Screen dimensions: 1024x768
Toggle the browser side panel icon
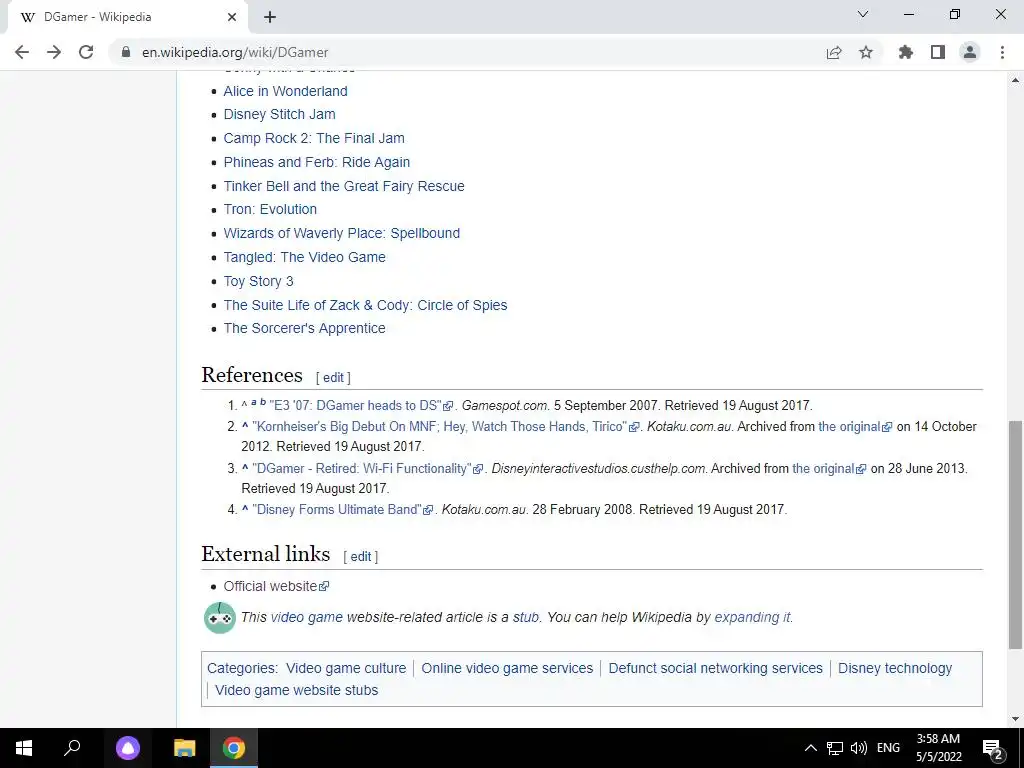pos(938,52)
